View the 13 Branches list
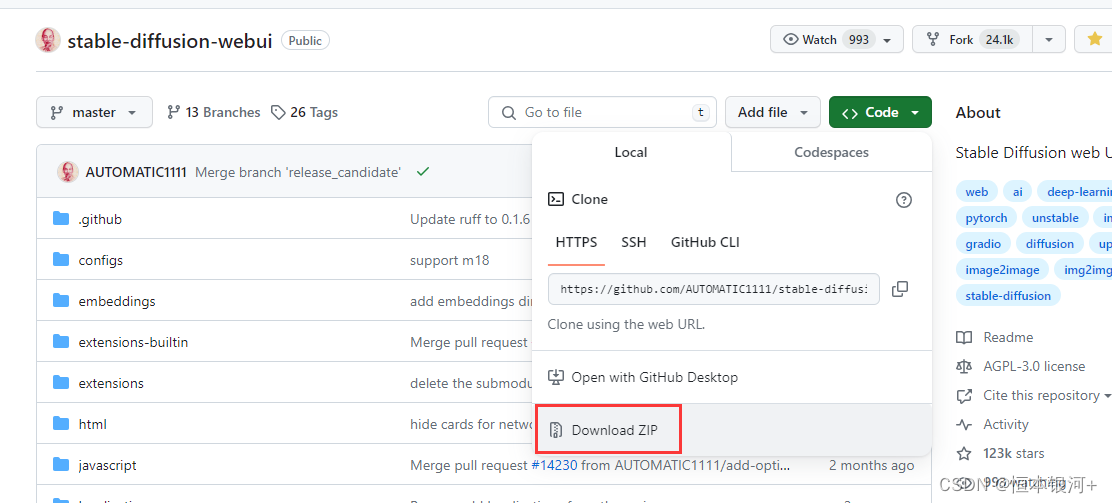Image resolution: width=1112 pixels, height=503 pixels. pyautogui.click(x=213, y=112)
